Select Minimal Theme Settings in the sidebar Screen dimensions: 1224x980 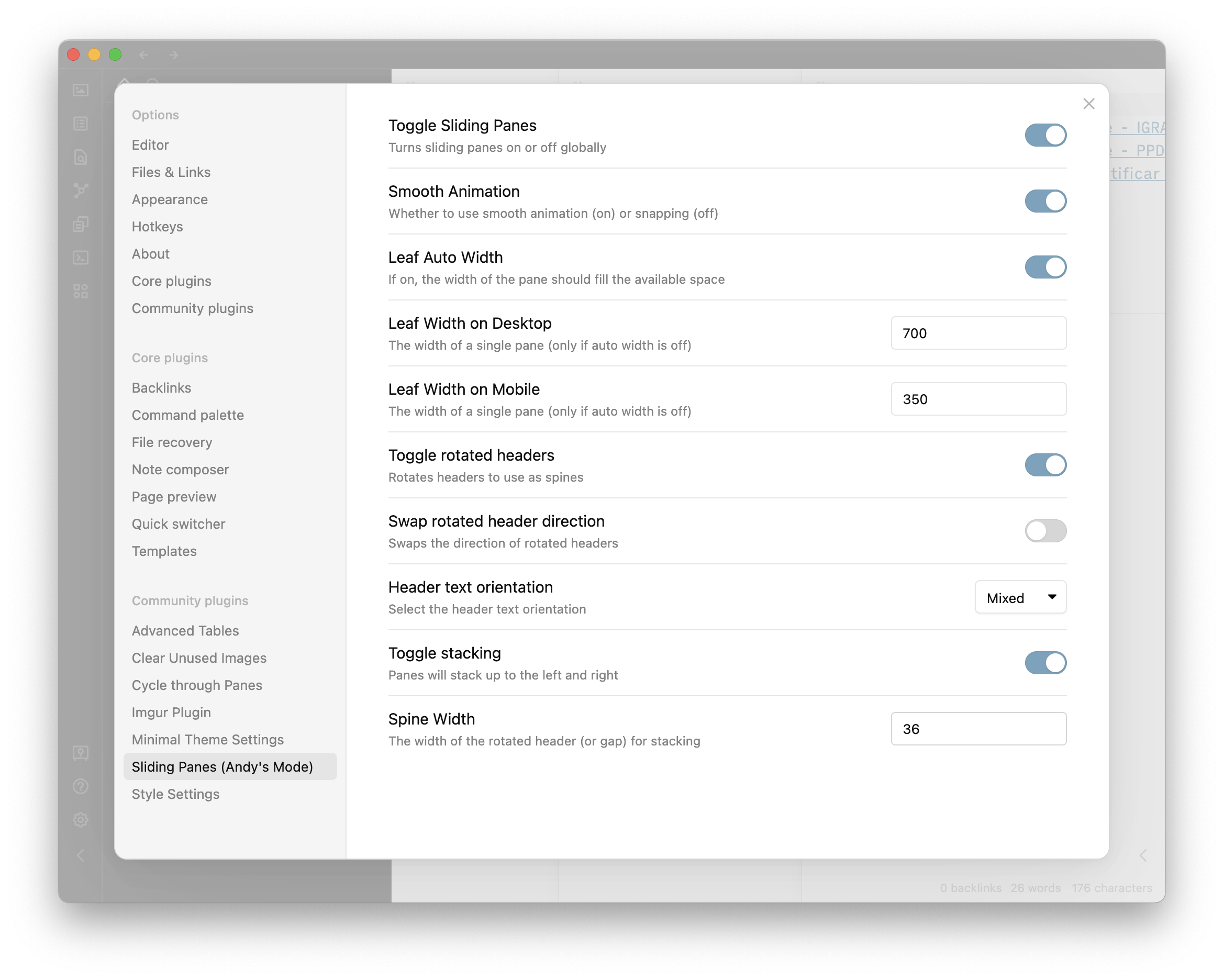tap(208, 739)
